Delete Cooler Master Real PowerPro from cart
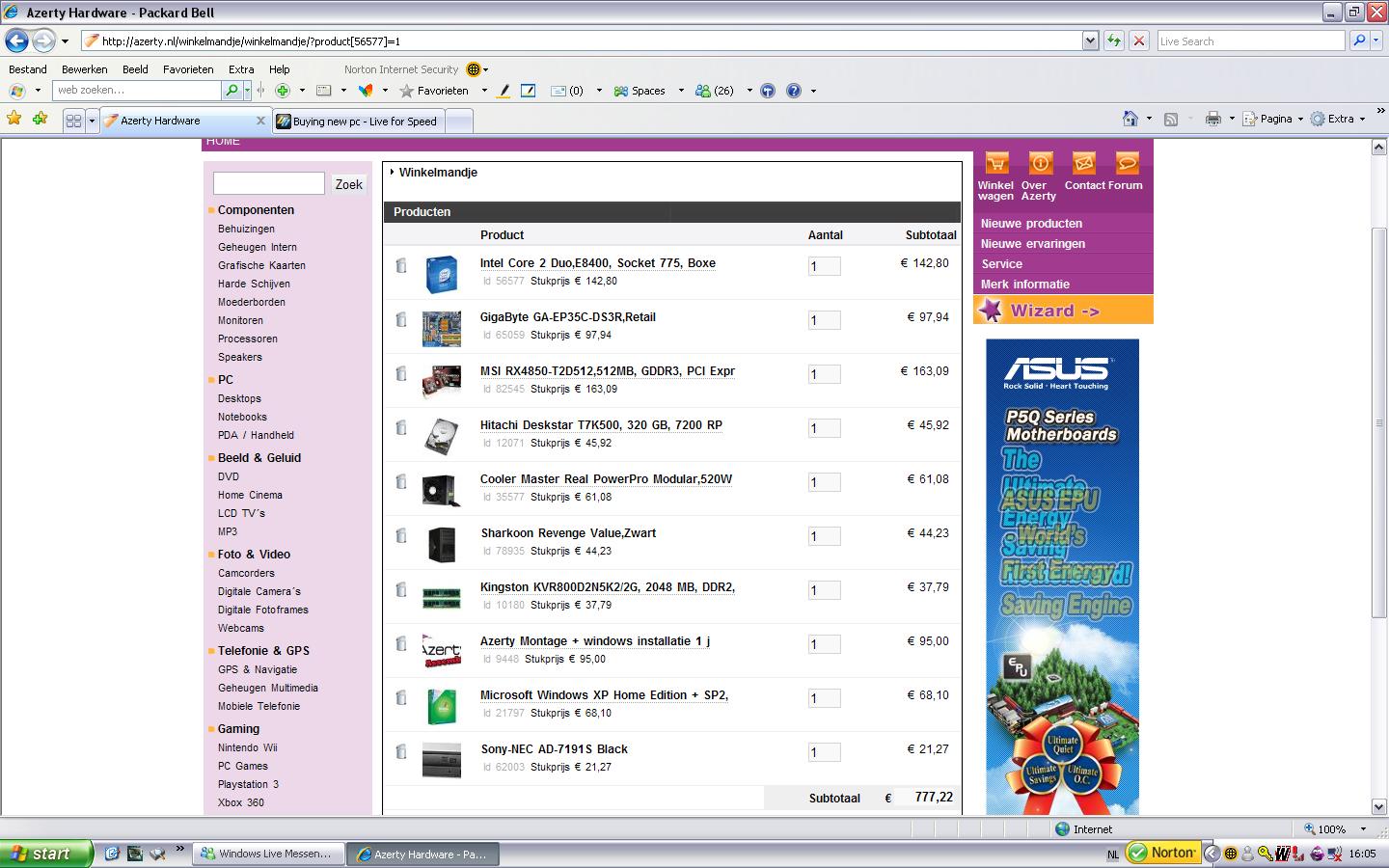 coord(401,481)
